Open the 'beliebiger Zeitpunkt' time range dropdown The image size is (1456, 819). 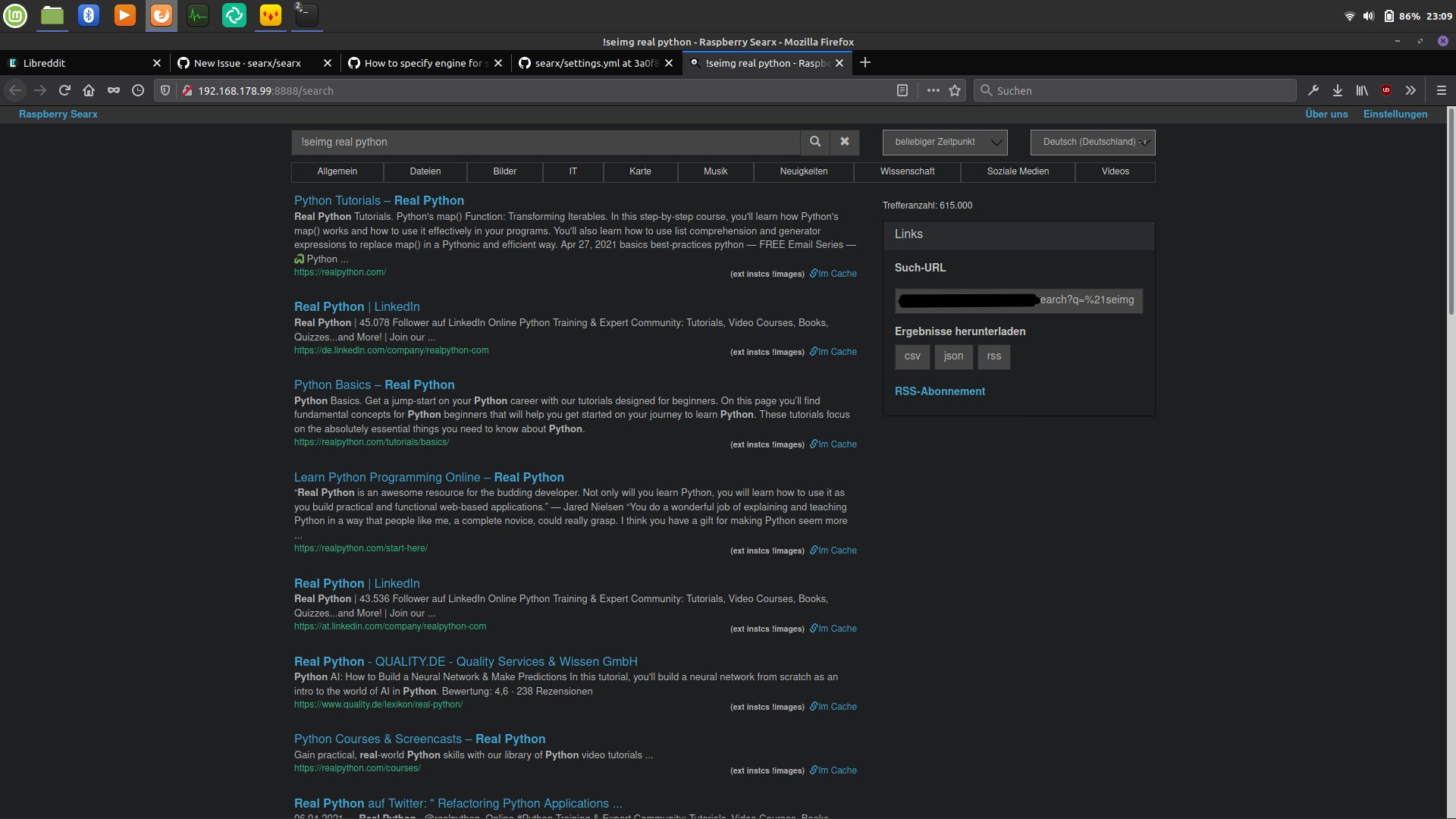coord(944,142)
